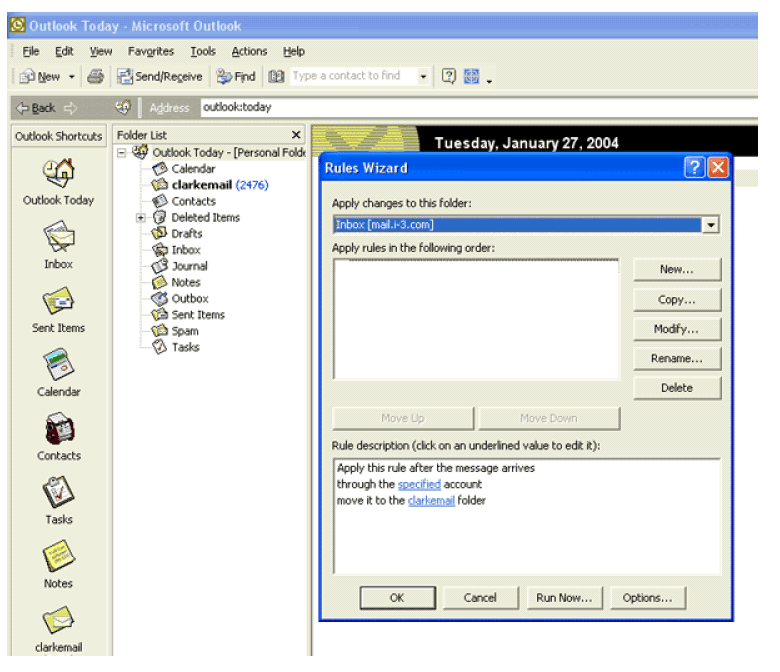Open the File menu
The width and height of the screenshot is (780, 672).
(x=30, y=51)
